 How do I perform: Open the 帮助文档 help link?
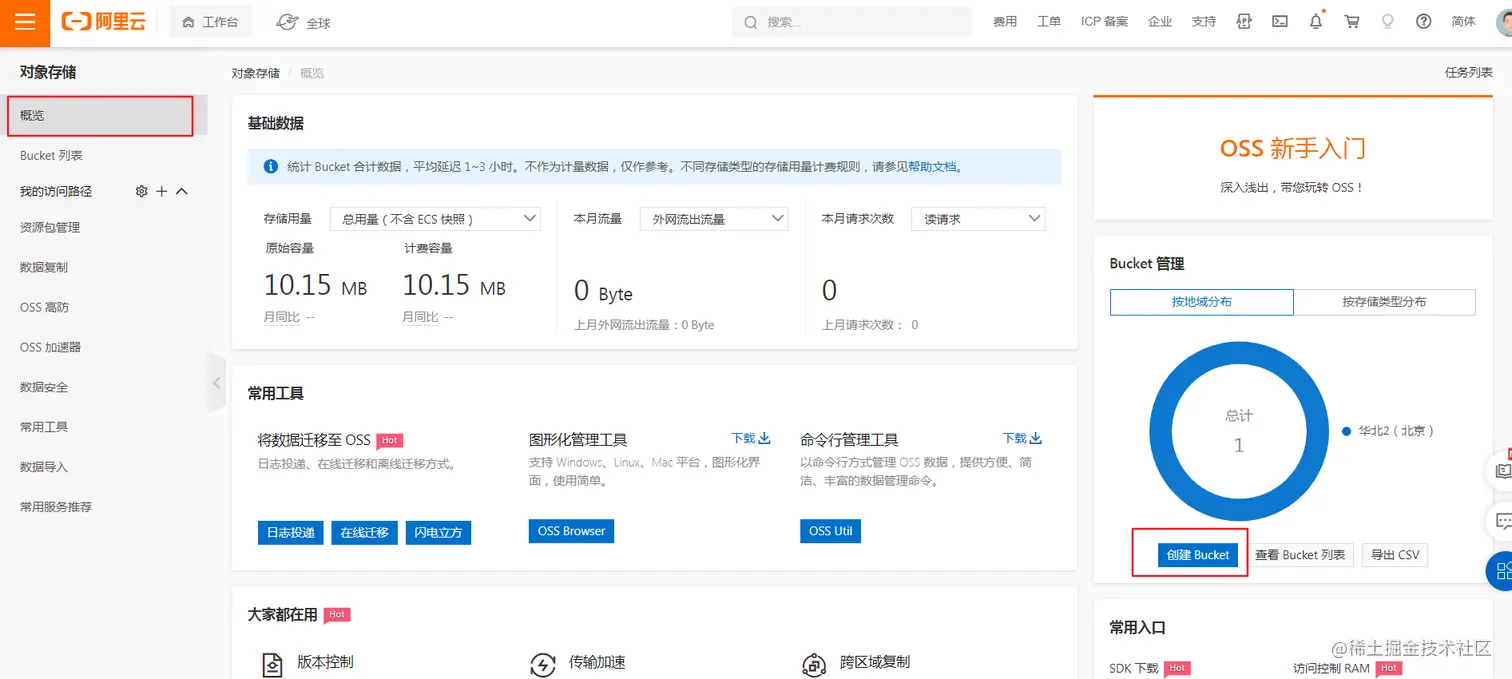932,167
